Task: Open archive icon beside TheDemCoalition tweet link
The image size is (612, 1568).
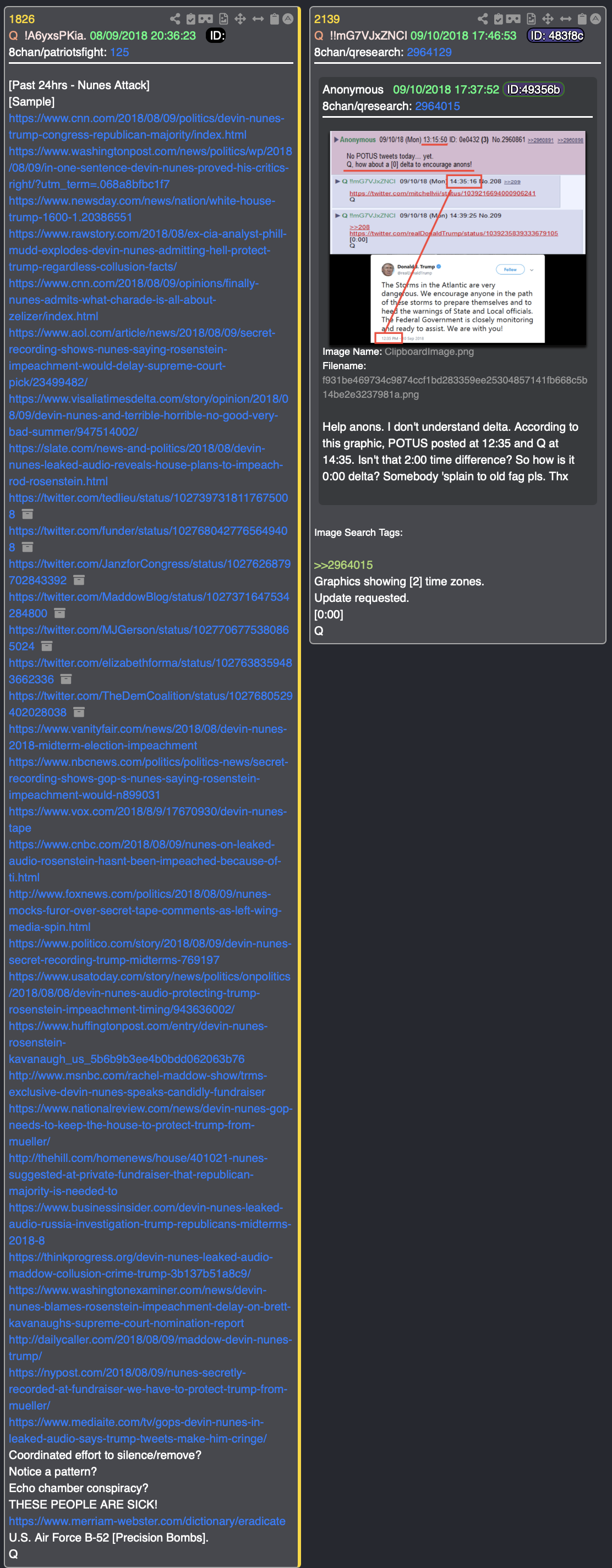Action: pos(79,711)
